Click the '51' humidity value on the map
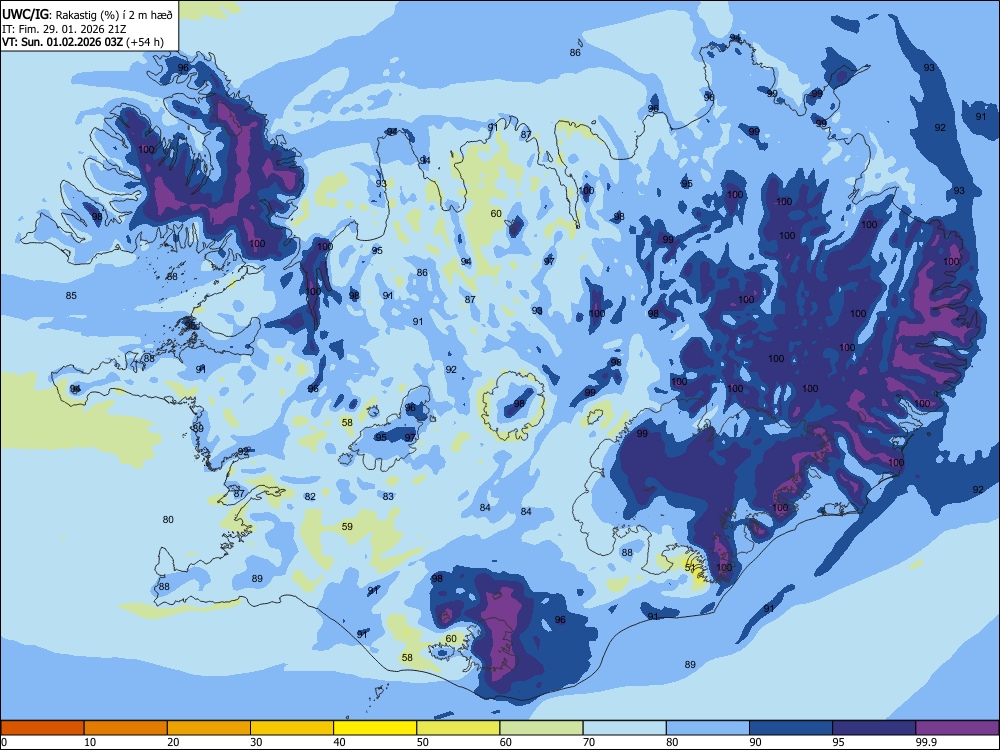This screenshot has width=1000, height=750. pyautogui.click(x=690, y=567)
